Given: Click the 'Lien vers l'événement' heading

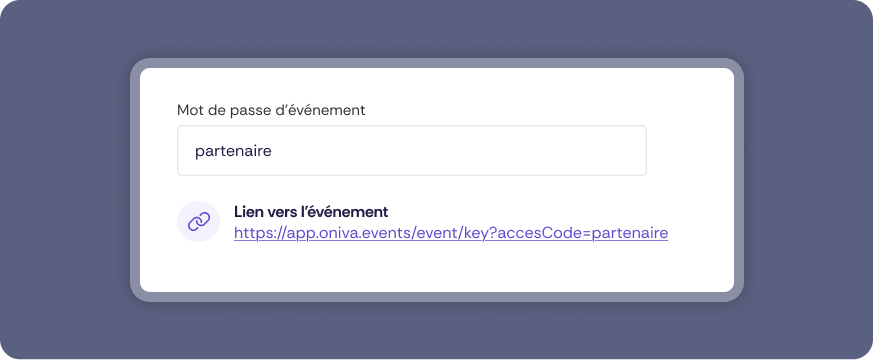Looking at the screenshot, I should coord(311,212).
